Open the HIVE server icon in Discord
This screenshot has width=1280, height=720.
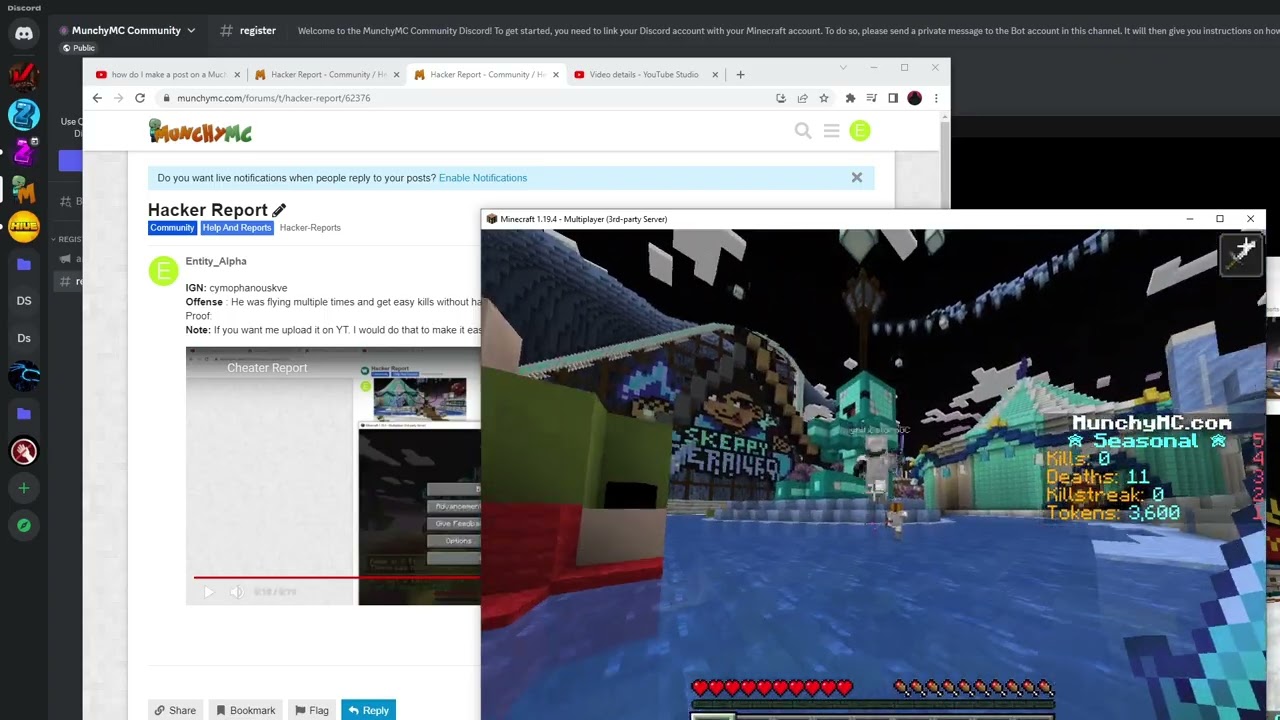24,226
